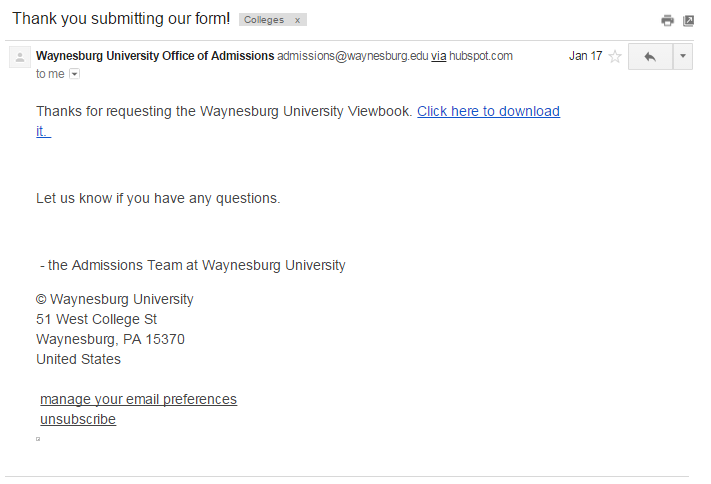Open the hubspot.com link in the header
Viewport: 711px width, 484px height.
point(481,56)
